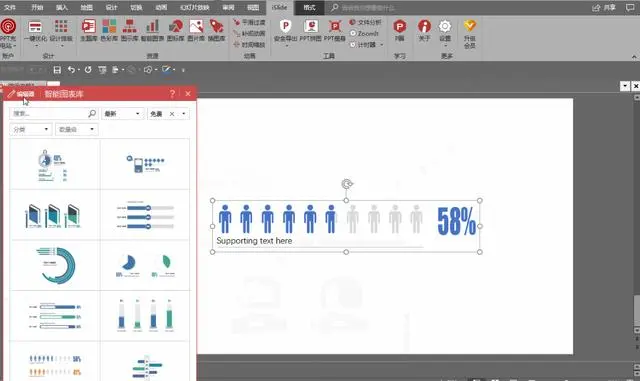The width and height of the screenshot is (640, 381).
Task: Run the 文件分析 file analysis tool
Action: [x=365, y=22]
